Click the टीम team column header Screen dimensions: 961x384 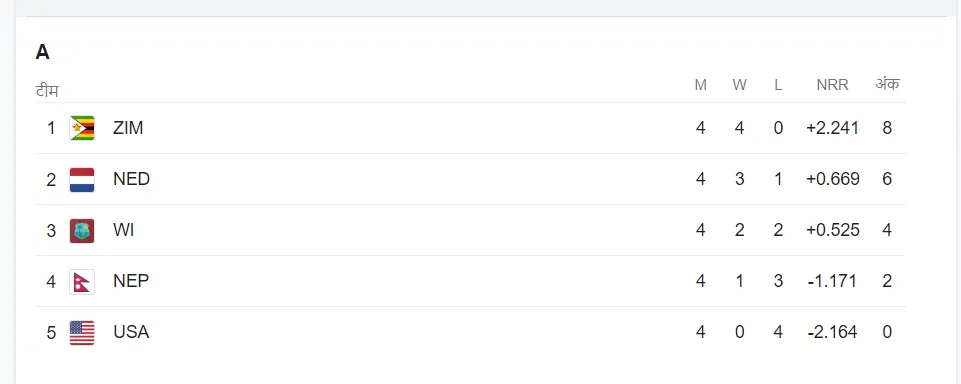[47, 91]
